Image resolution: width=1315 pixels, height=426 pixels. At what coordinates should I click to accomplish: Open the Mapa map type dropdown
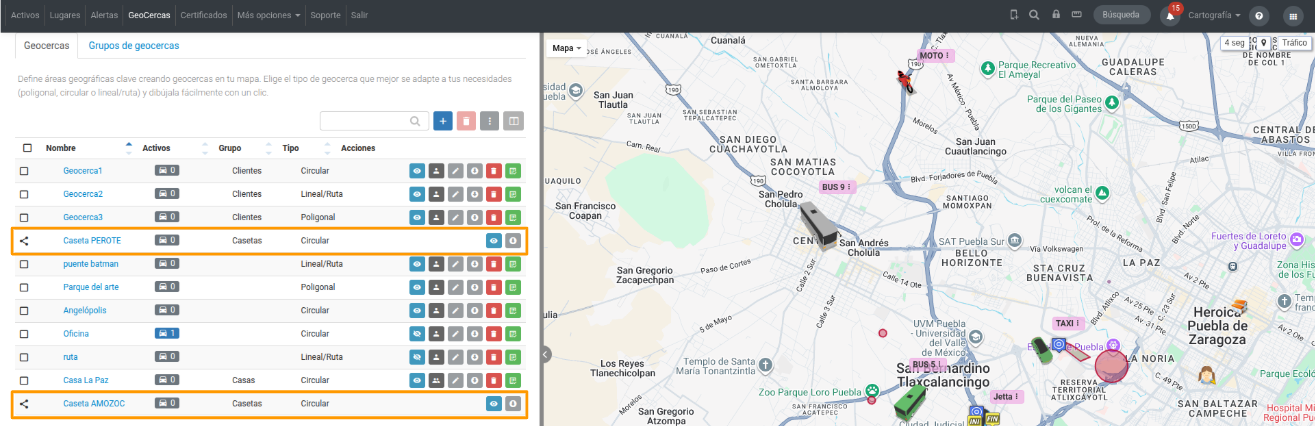pyautogui.click(x=567, y=48)
